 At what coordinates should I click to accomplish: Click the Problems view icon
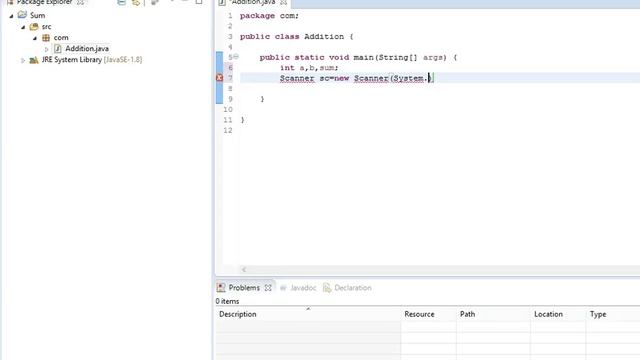tap(221, 288)
